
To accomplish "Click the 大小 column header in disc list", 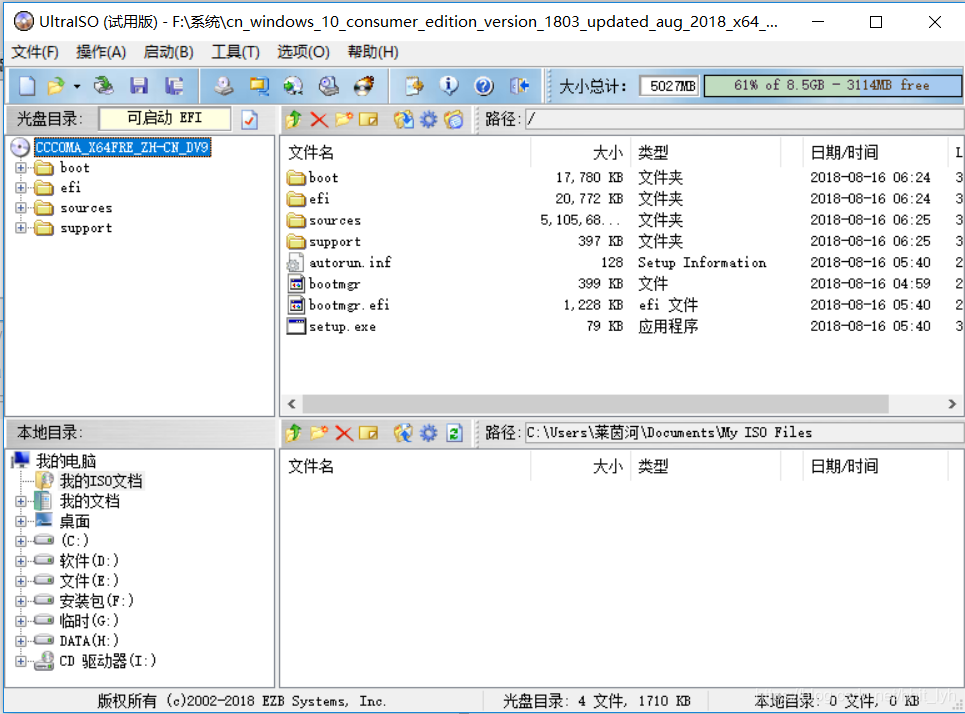I will pos(580,153).
